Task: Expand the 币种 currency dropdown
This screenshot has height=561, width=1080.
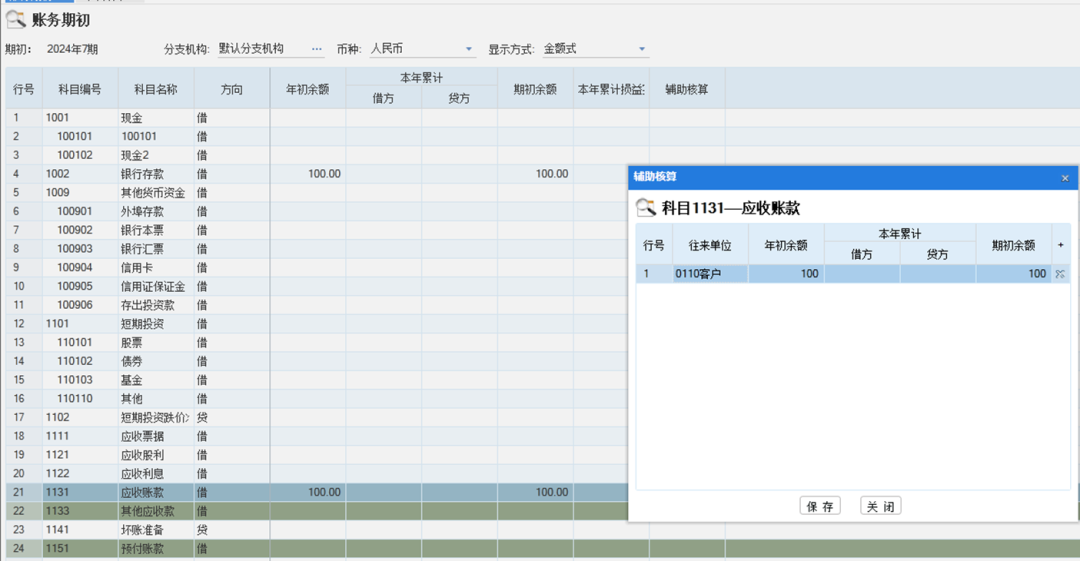Action: point(469,49)
